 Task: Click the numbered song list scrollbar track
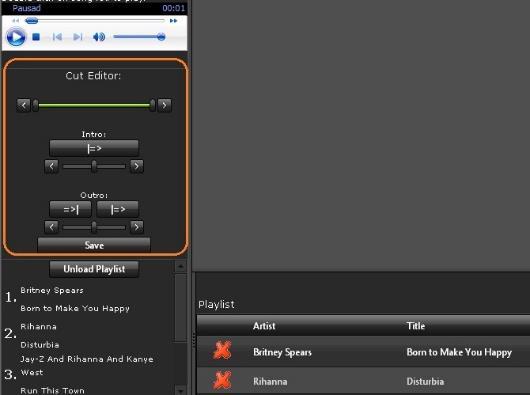click(x=180, y=364)
